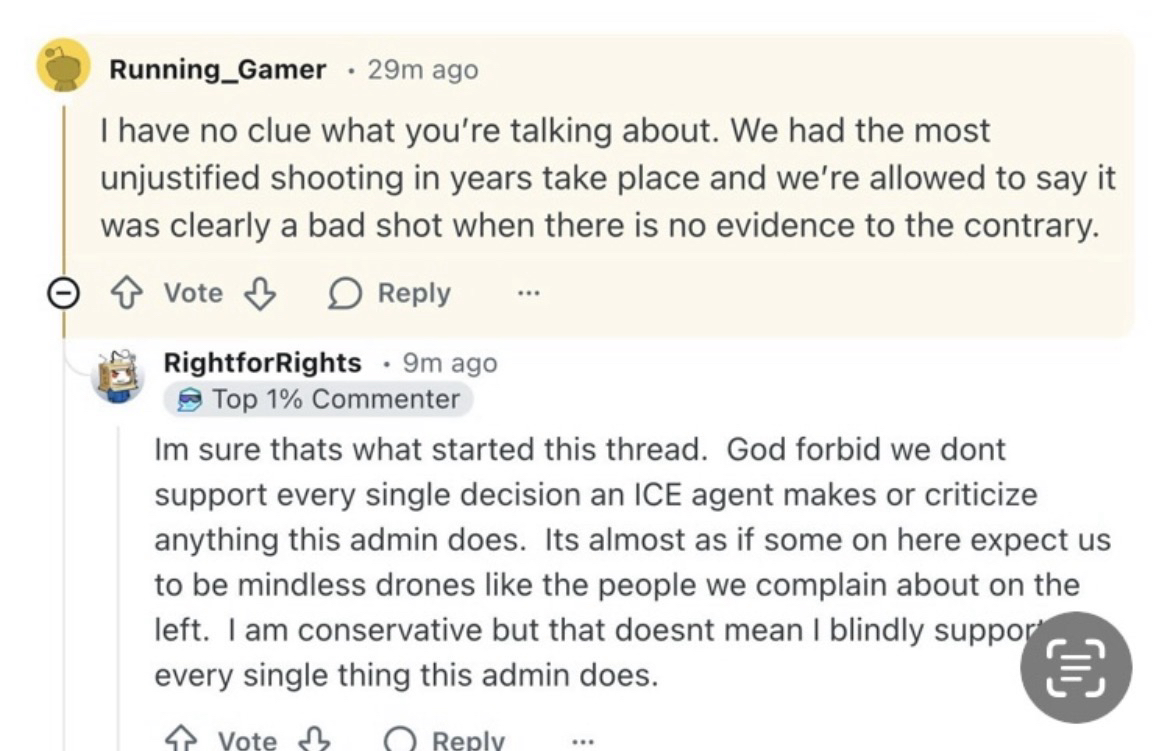Collapse the Running_Gamer comment thread
This screenshot has width=1170, height=751.
pos(63,293)
